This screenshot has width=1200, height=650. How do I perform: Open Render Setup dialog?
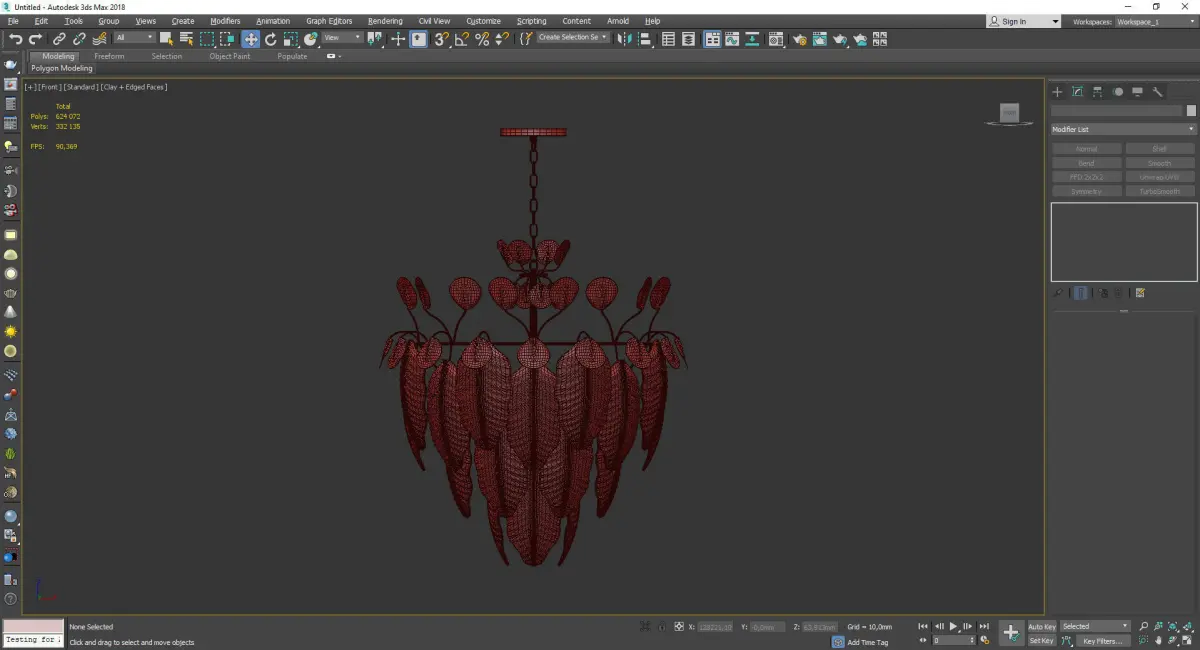pos(800,39)
